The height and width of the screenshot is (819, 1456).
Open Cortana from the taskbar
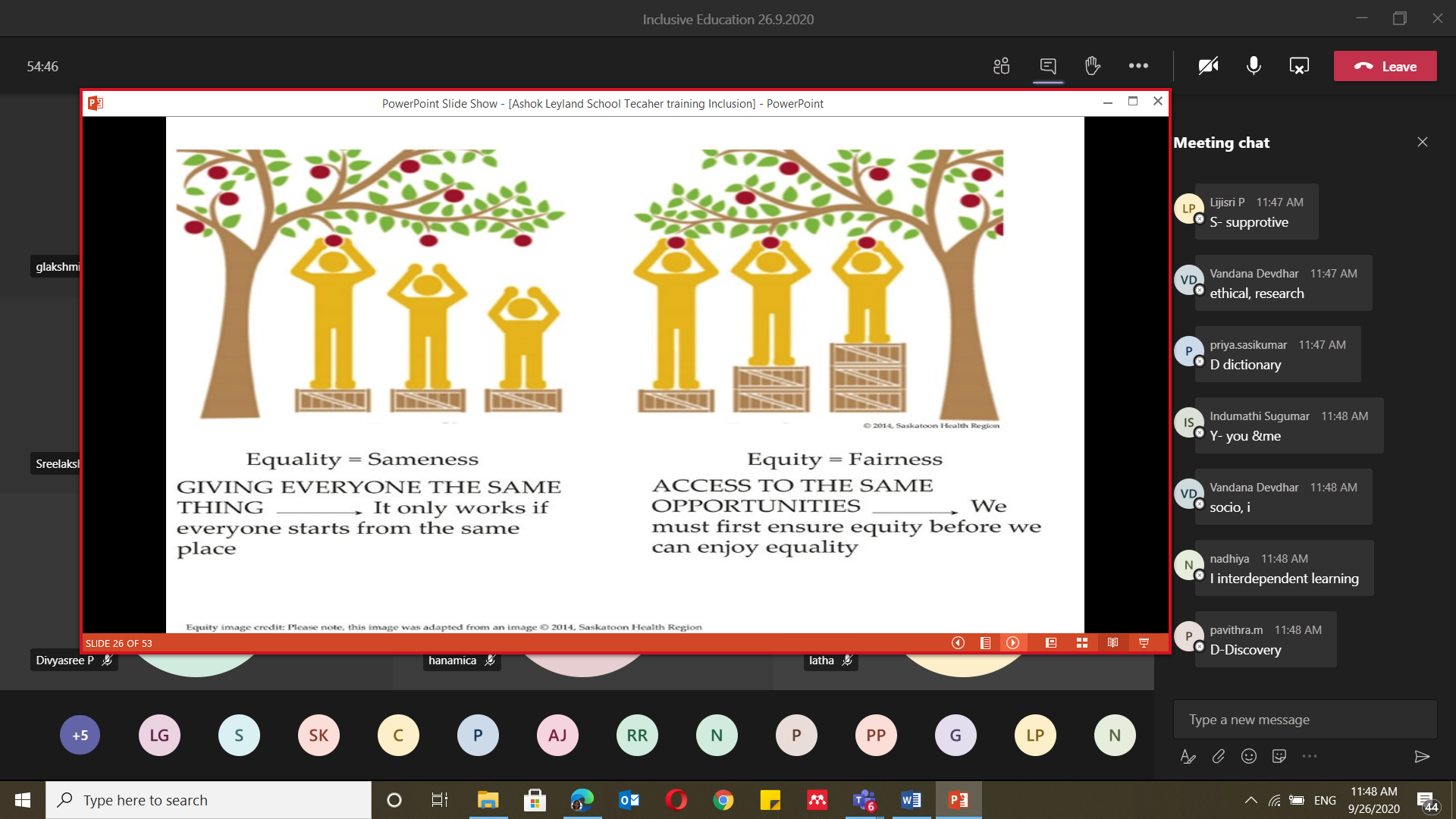[394, 800]
